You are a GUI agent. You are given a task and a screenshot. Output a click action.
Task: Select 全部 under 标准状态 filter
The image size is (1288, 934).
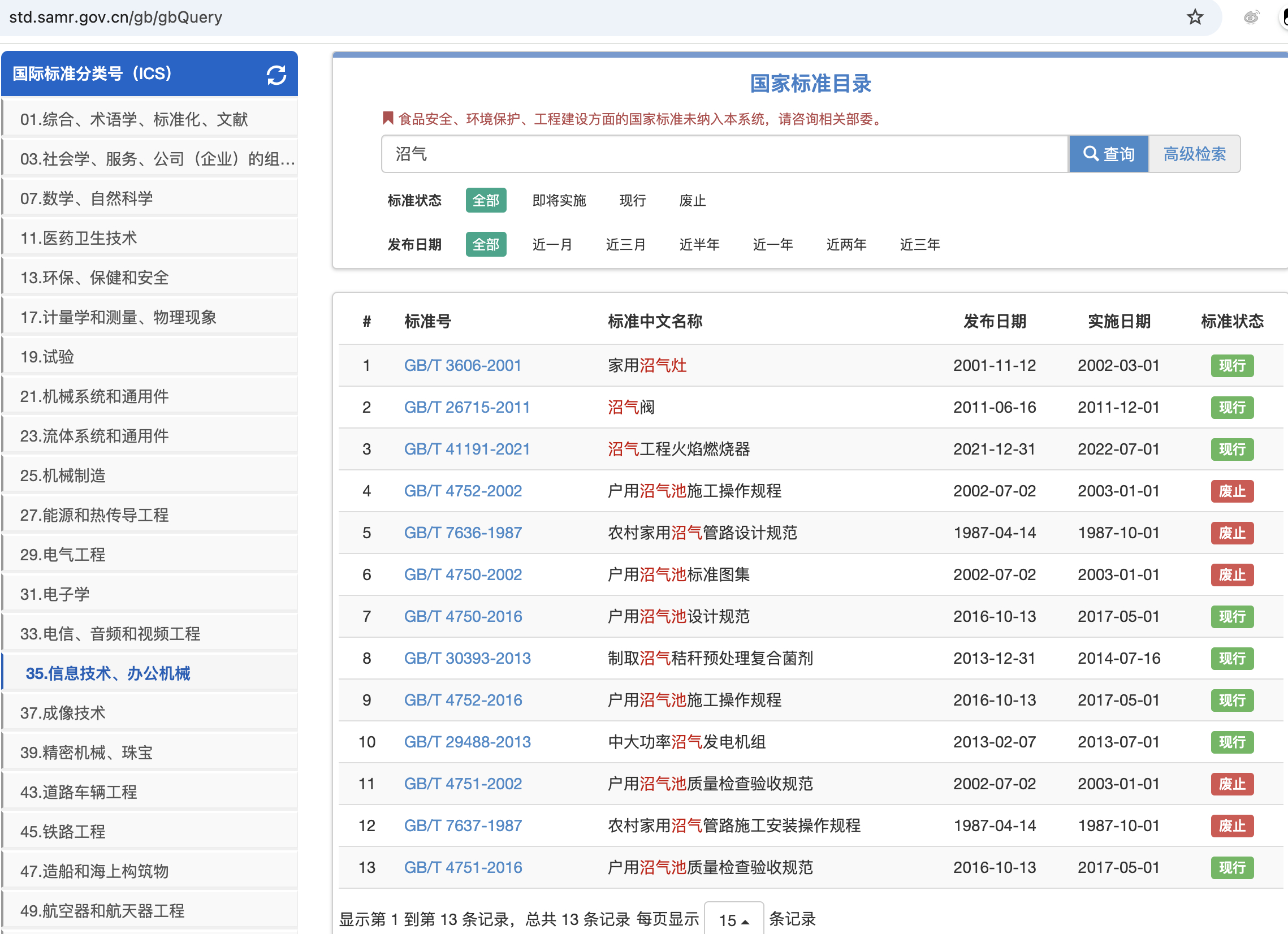coord(486,201)
